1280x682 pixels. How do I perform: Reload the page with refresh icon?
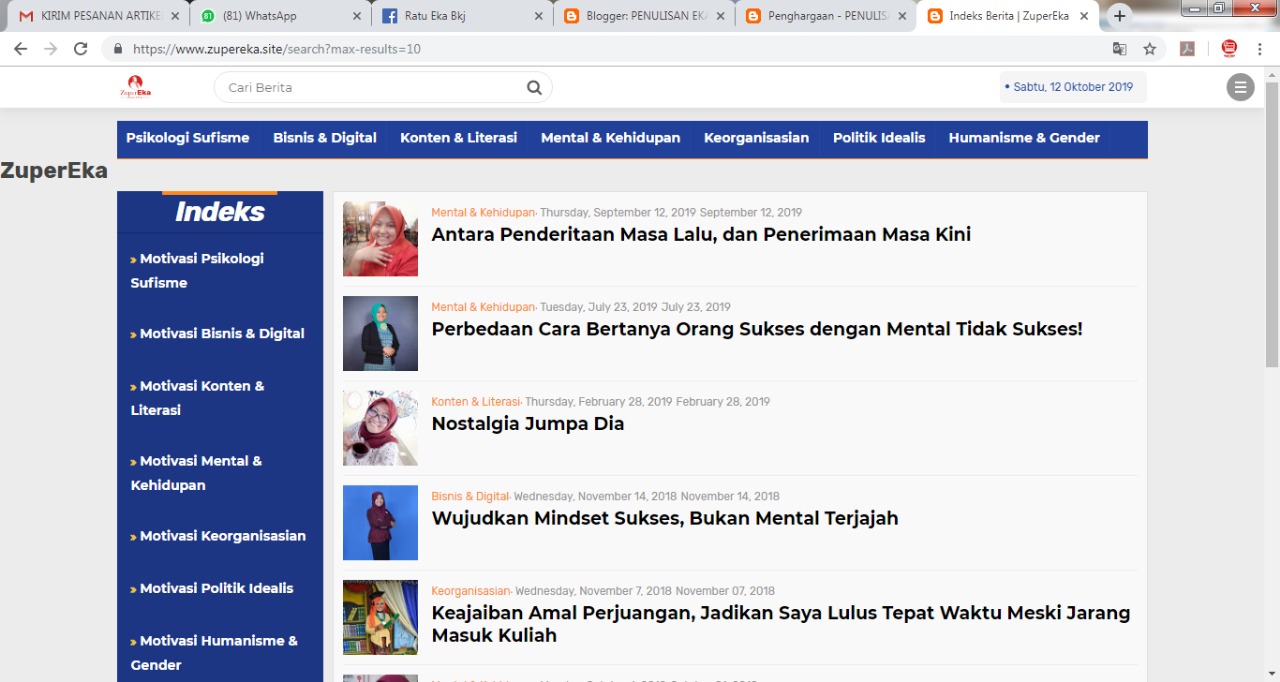80,48
